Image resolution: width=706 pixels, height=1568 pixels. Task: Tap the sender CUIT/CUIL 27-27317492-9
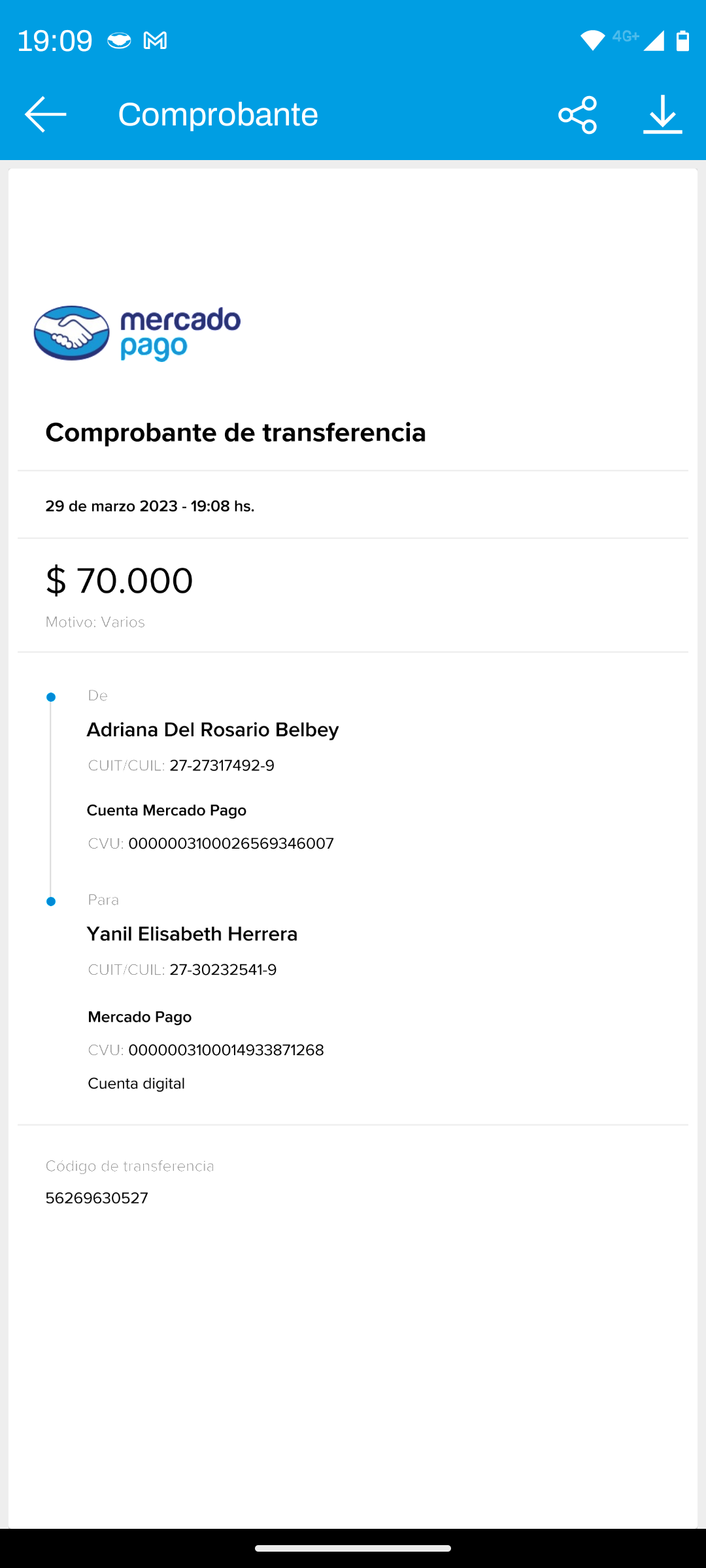[222, 766]
